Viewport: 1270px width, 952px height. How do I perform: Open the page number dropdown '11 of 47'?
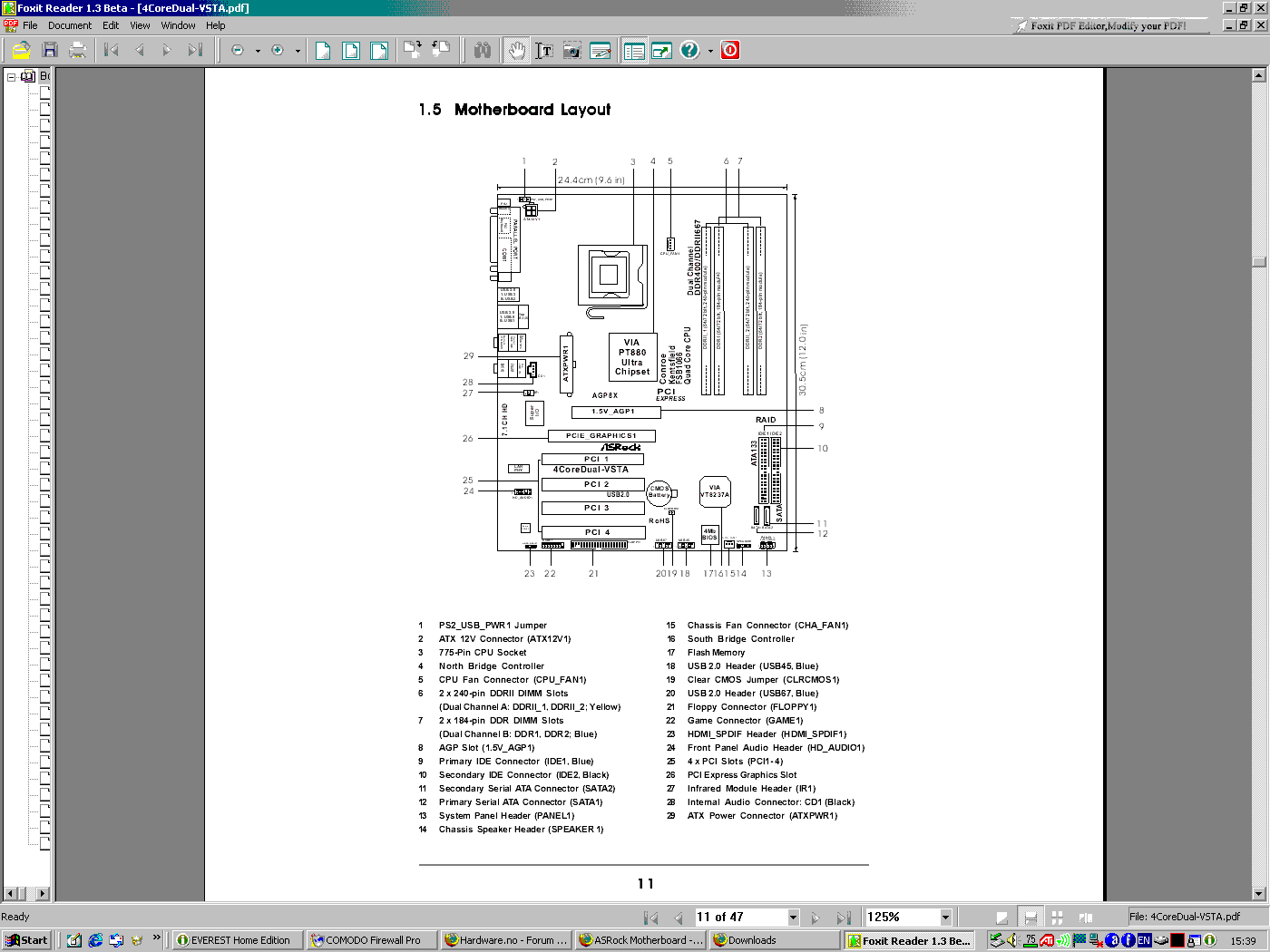coord(793,917)
